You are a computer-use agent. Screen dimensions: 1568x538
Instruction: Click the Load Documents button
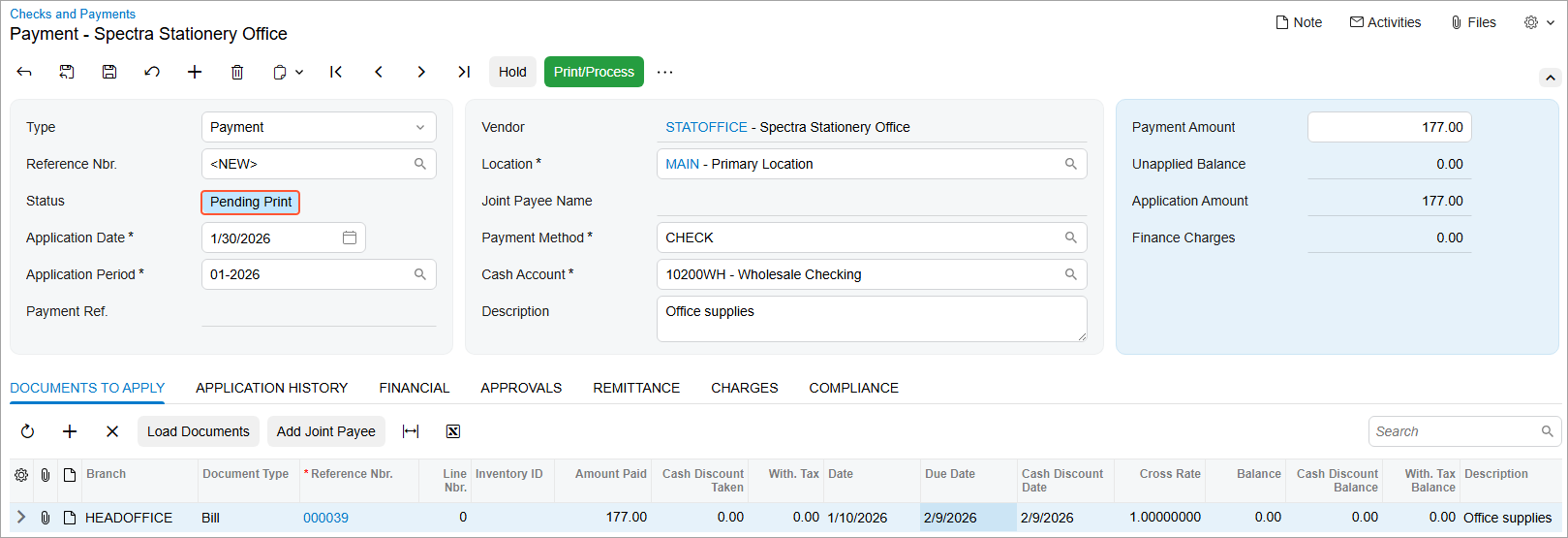click(x=198, y=431)
